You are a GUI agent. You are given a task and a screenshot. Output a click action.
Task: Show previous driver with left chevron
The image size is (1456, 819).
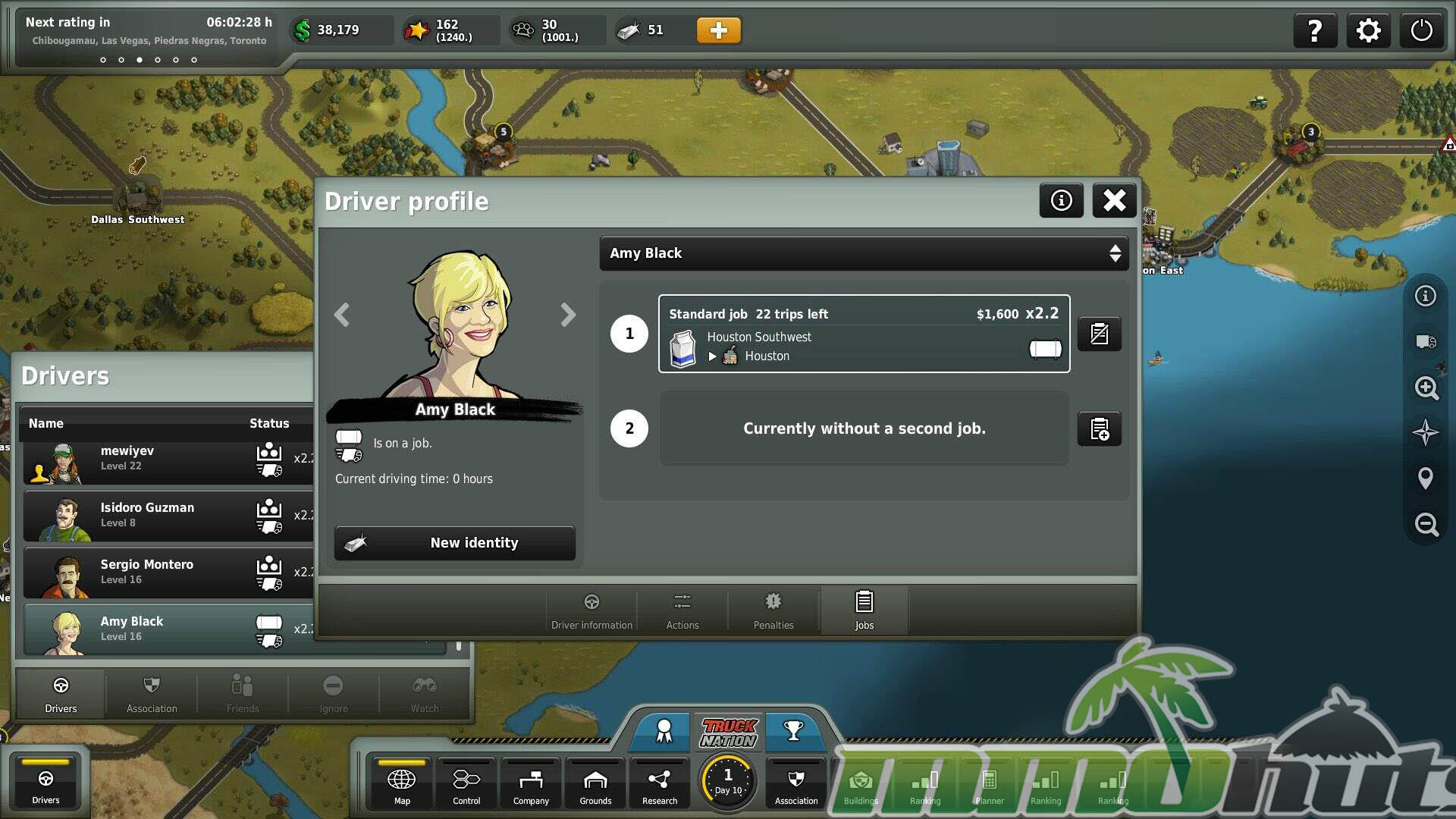342,315
